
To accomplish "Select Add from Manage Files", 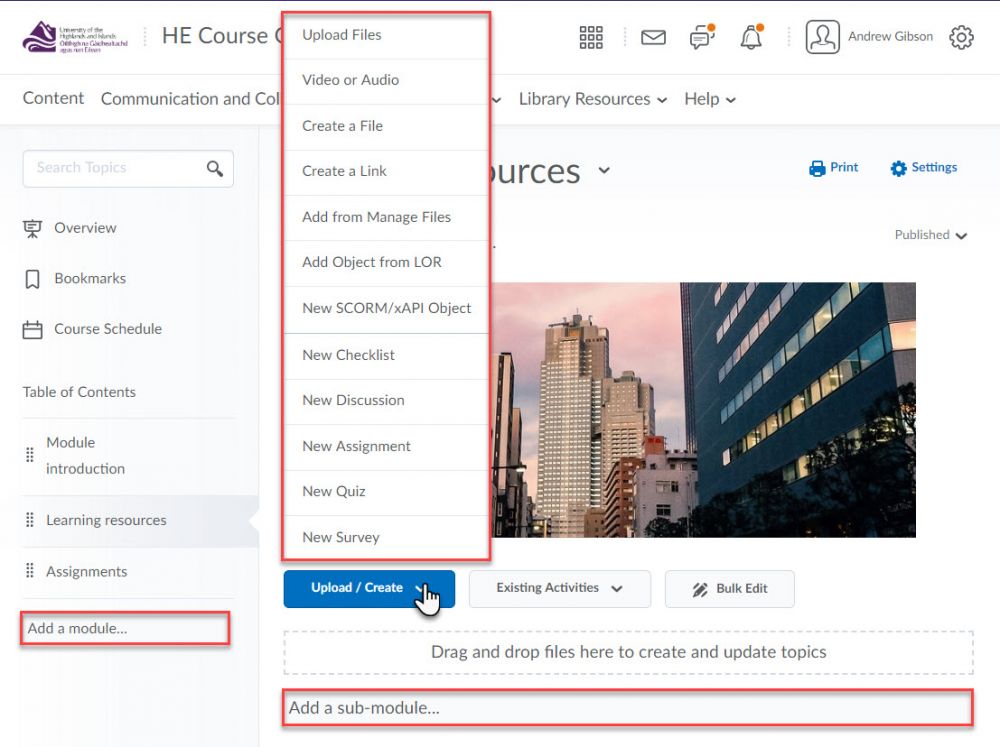I will tap(386, 218).
